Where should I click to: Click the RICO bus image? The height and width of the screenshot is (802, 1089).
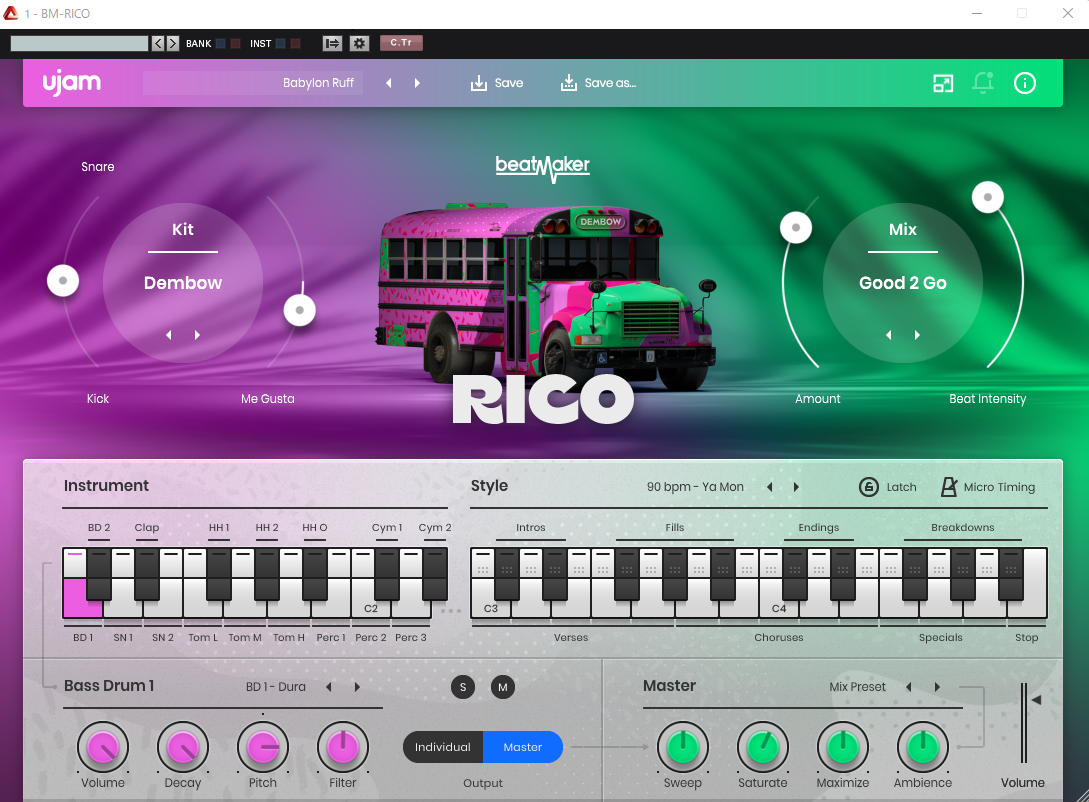(547, 295)
